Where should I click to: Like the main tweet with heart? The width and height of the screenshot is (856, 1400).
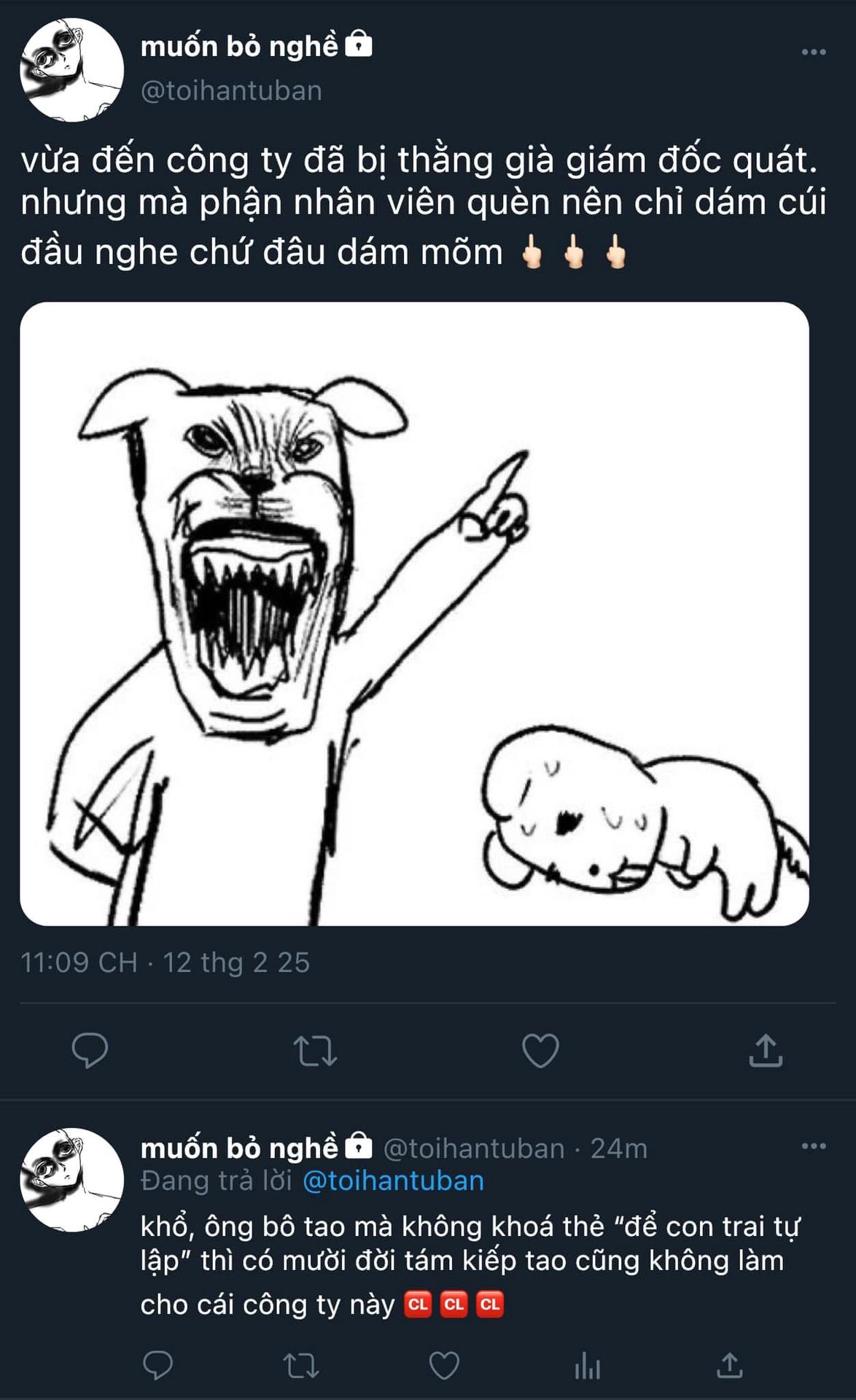point(540,1051)
